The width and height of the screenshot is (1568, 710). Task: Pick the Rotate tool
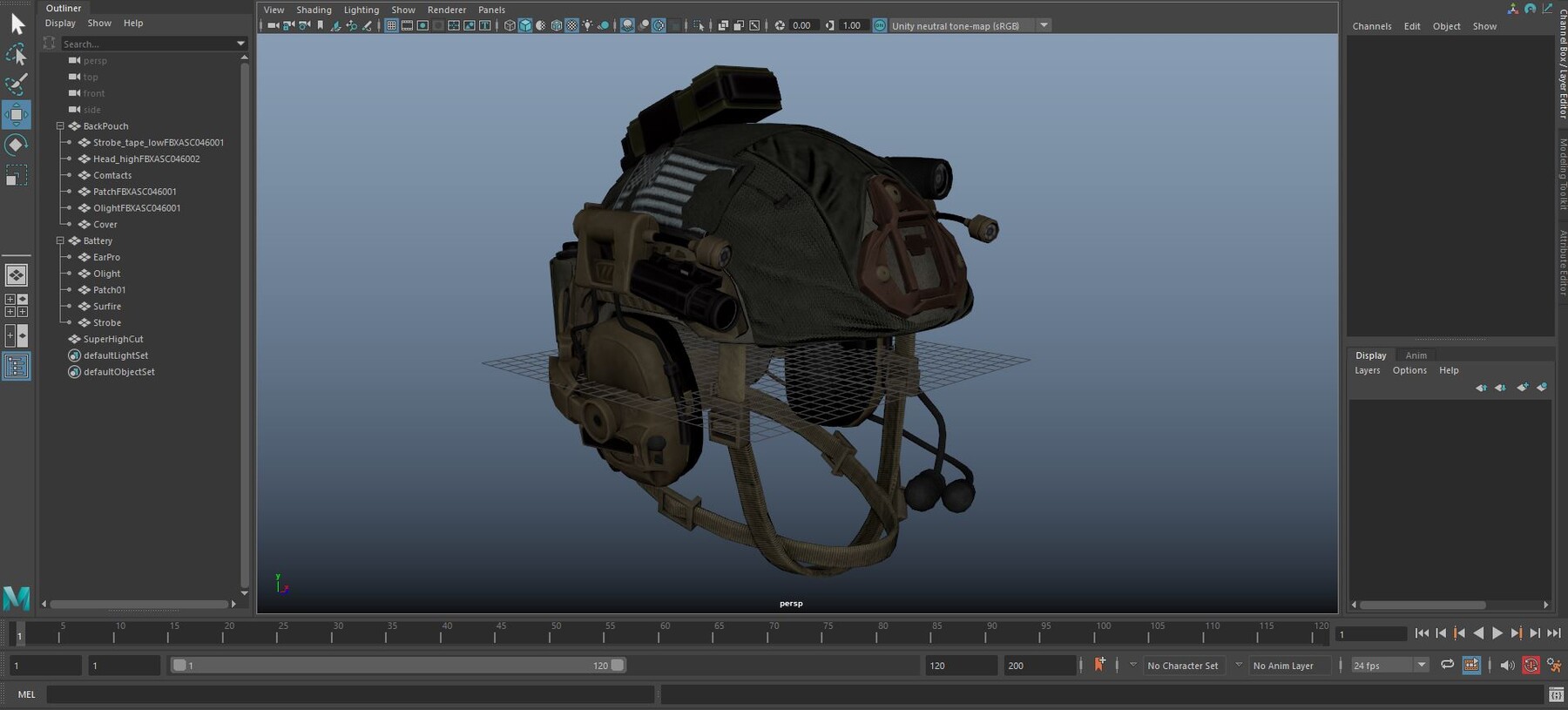click(17, 145)
